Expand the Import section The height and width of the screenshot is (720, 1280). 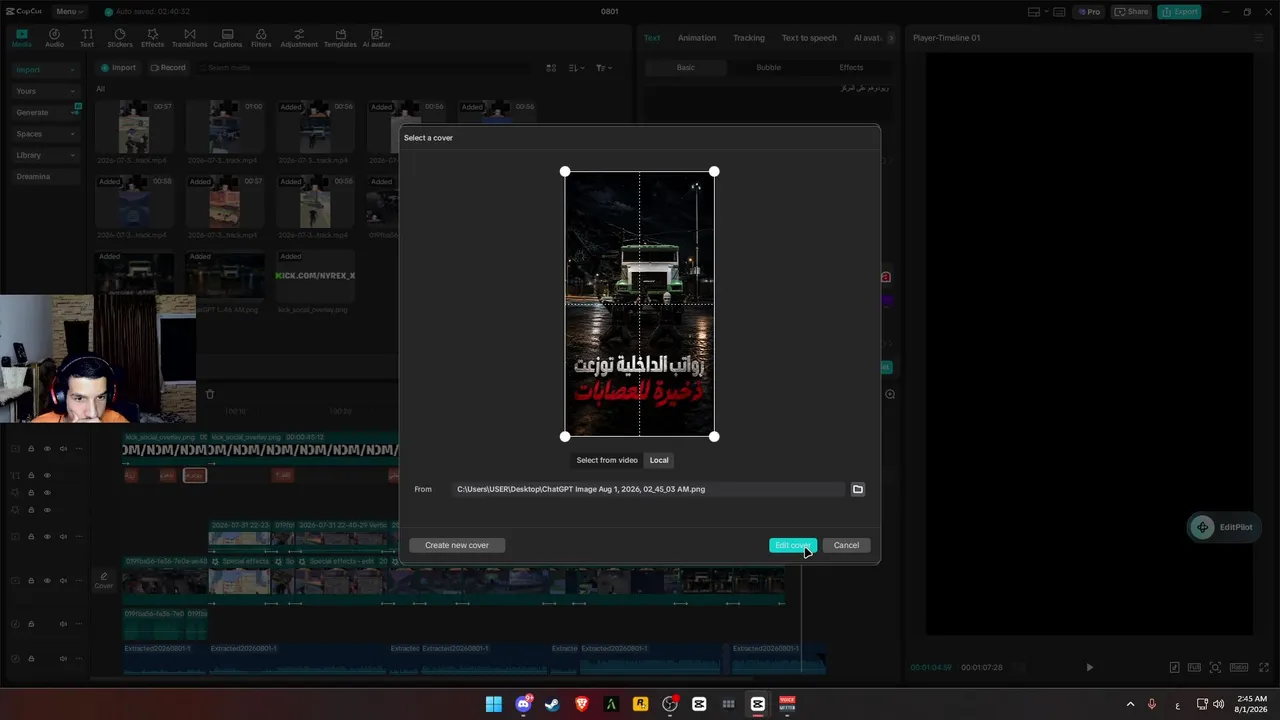click(45, 70)
